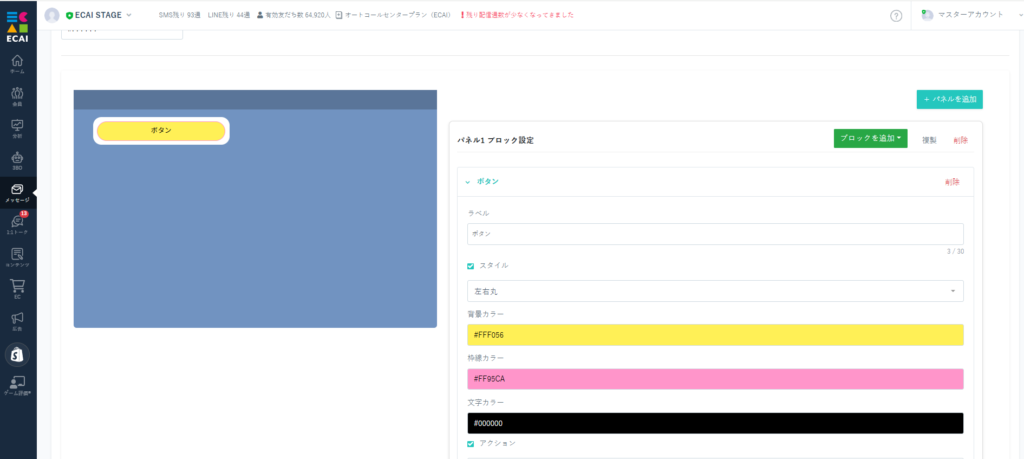
Task: Click the 複製 link for panel 1
Action: tap(929, 140)
